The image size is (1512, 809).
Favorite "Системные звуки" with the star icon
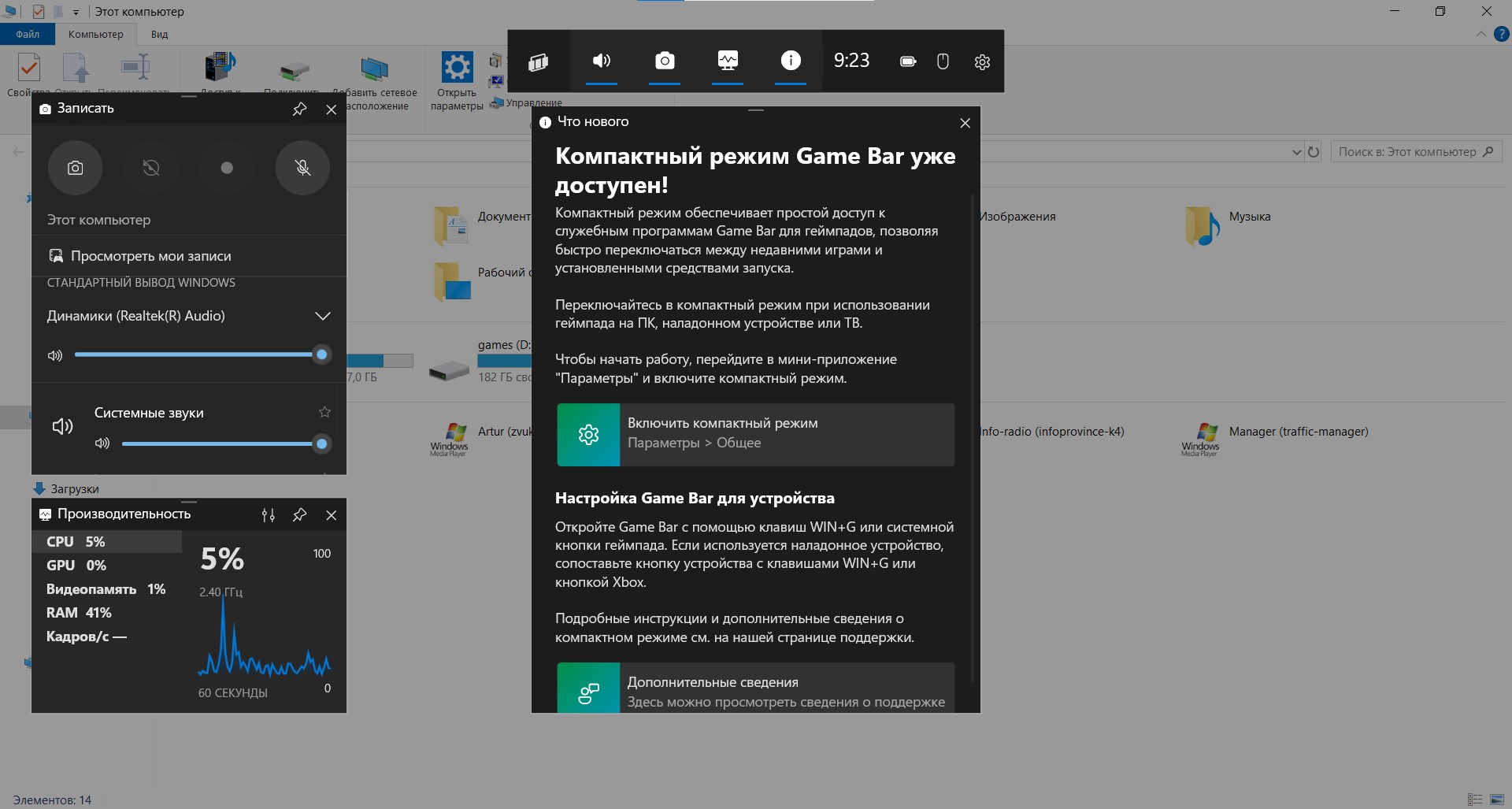[324, 412]
